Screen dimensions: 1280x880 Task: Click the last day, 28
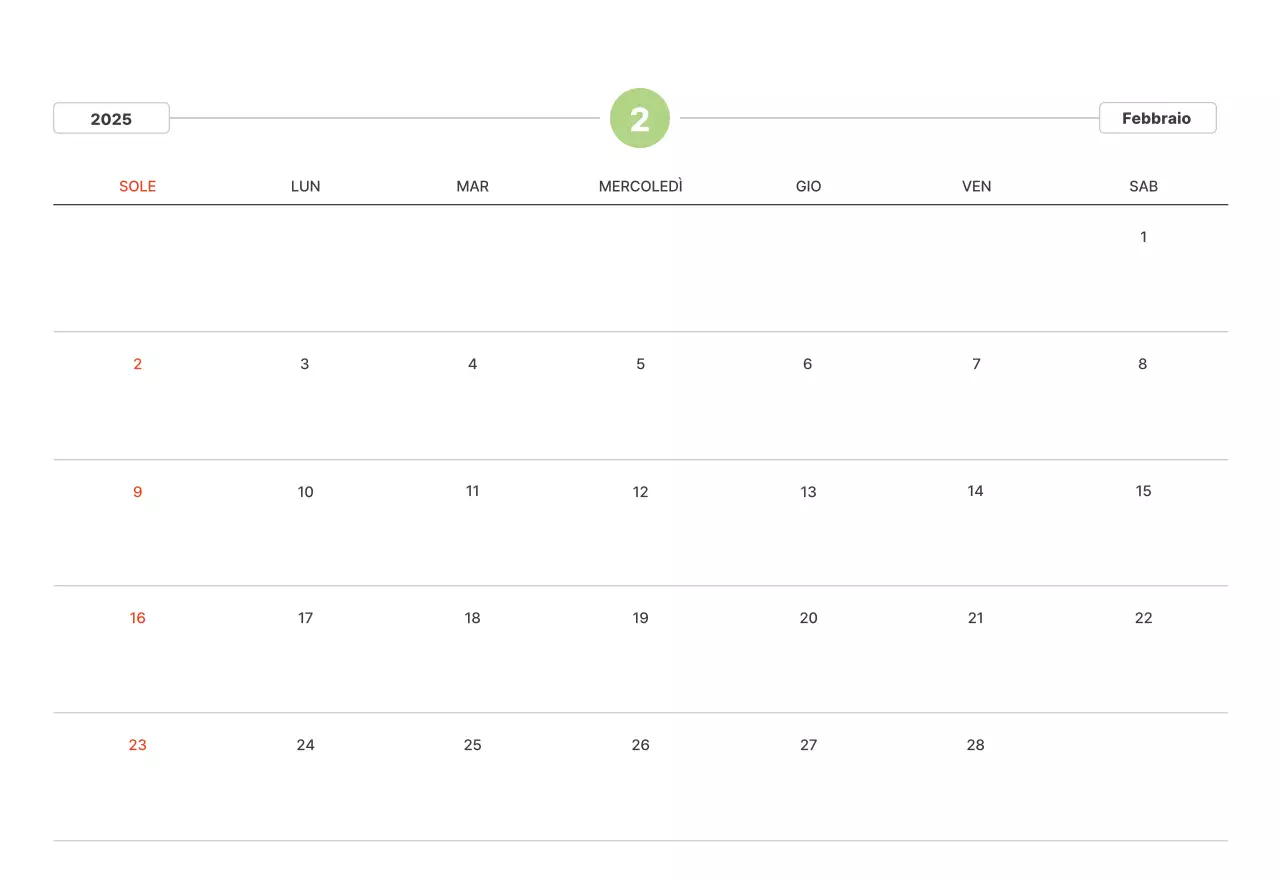[x=976, y=745]
